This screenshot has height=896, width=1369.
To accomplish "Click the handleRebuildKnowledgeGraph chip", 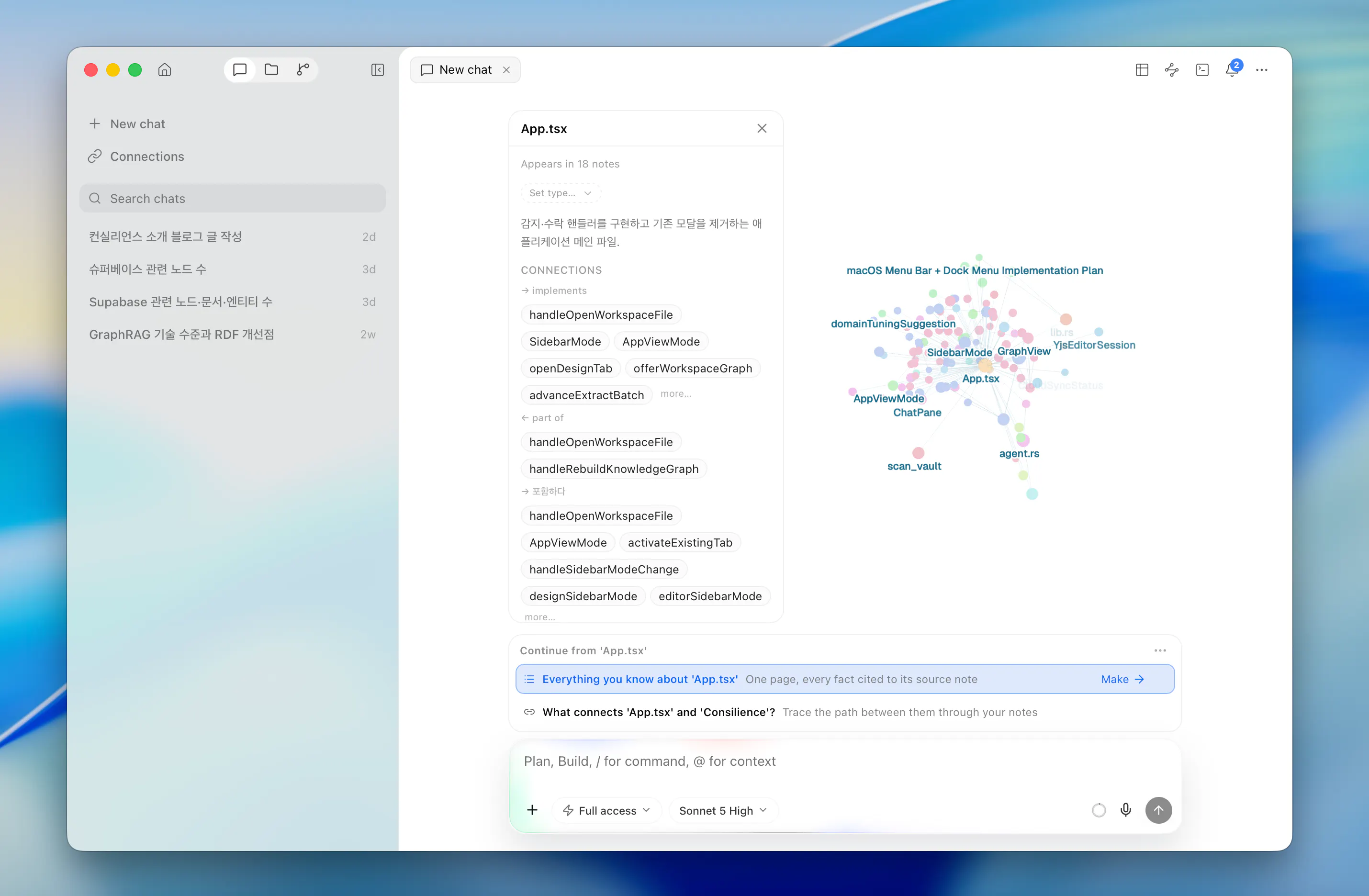I will pyautogui.click(x=614, y=469).
